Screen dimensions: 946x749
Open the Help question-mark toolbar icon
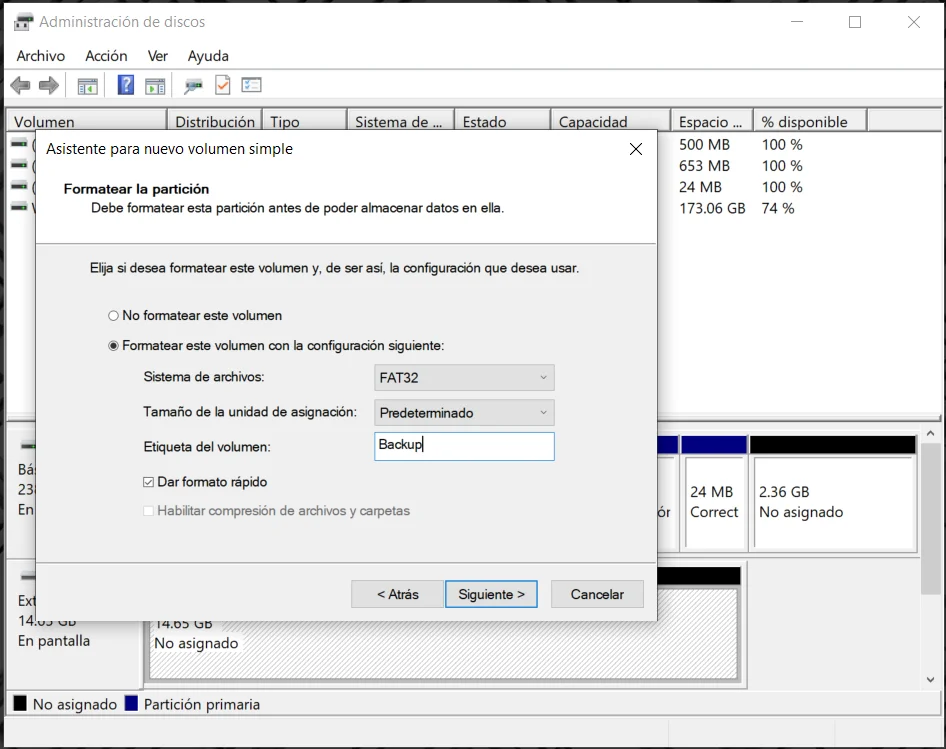[125, 85]
